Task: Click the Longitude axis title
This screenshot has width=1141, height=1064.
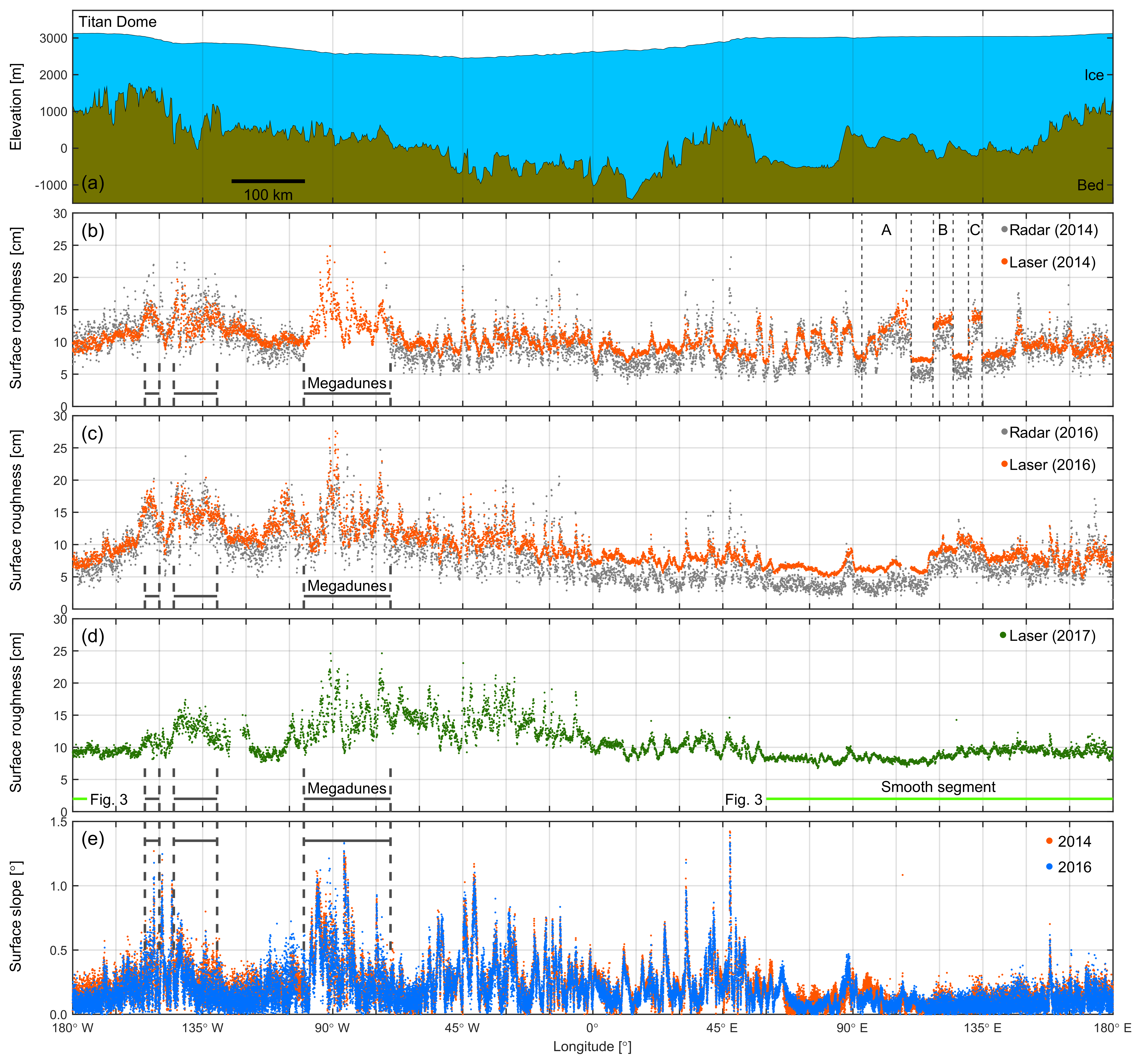Action: pos(592,1046)
